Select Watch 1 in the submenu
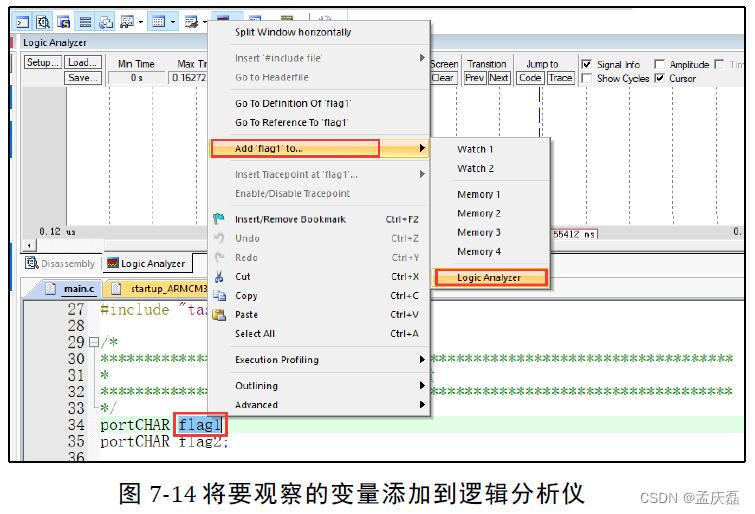Image resolution: width=755 pixels, height=514 pixels. tap(491, 149)
